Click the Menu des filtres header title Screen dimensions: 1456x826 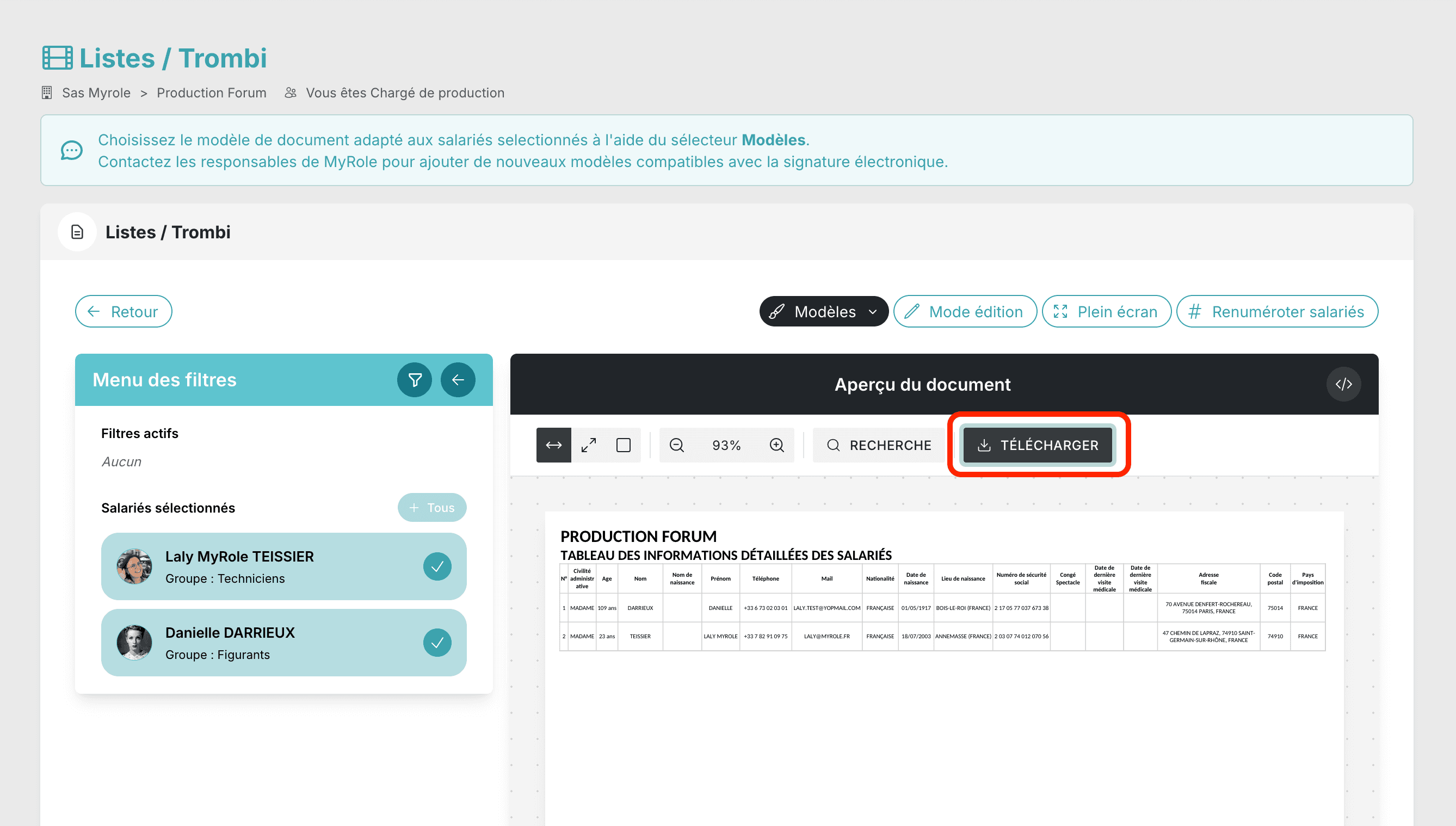point(164,379)
